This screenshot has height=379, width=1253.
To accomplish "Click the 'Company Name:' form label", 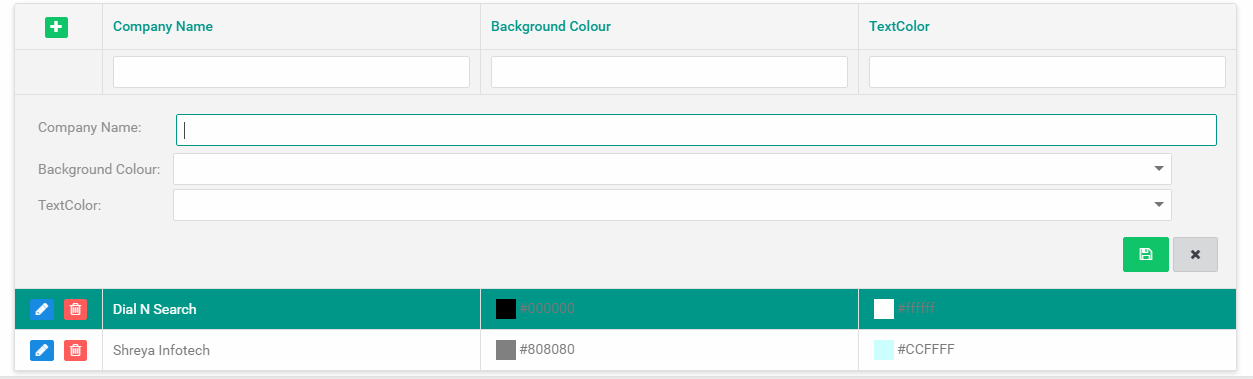I will click(x=90, y=128).
